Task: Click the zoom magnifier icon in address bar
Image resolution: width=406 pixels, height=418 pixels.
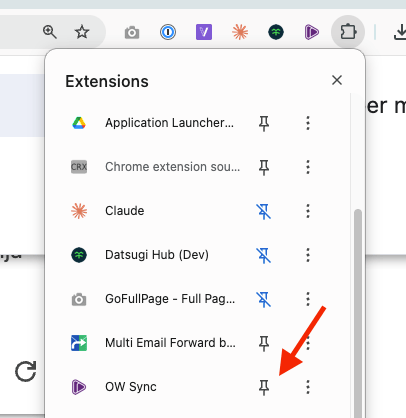Action: [x=50, y=32]
